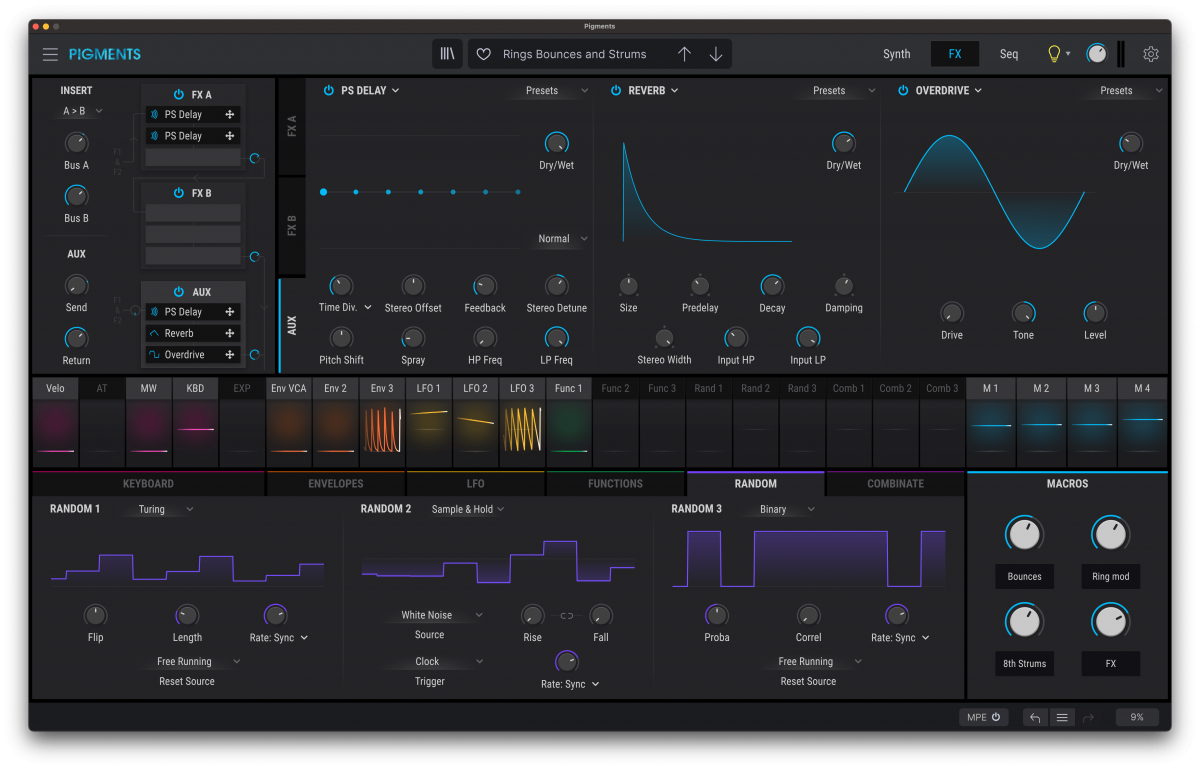The height and width of the screenshot is (769, 1200).
Task: Open the preset library browser icon
Action: tap(447, 54)
